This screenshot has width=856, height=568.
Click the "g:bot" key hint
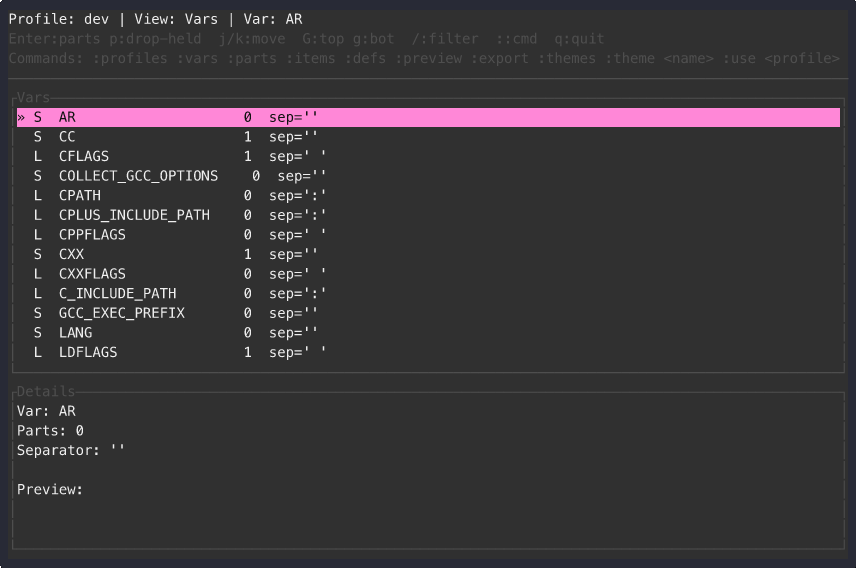[x=373, y=39]
